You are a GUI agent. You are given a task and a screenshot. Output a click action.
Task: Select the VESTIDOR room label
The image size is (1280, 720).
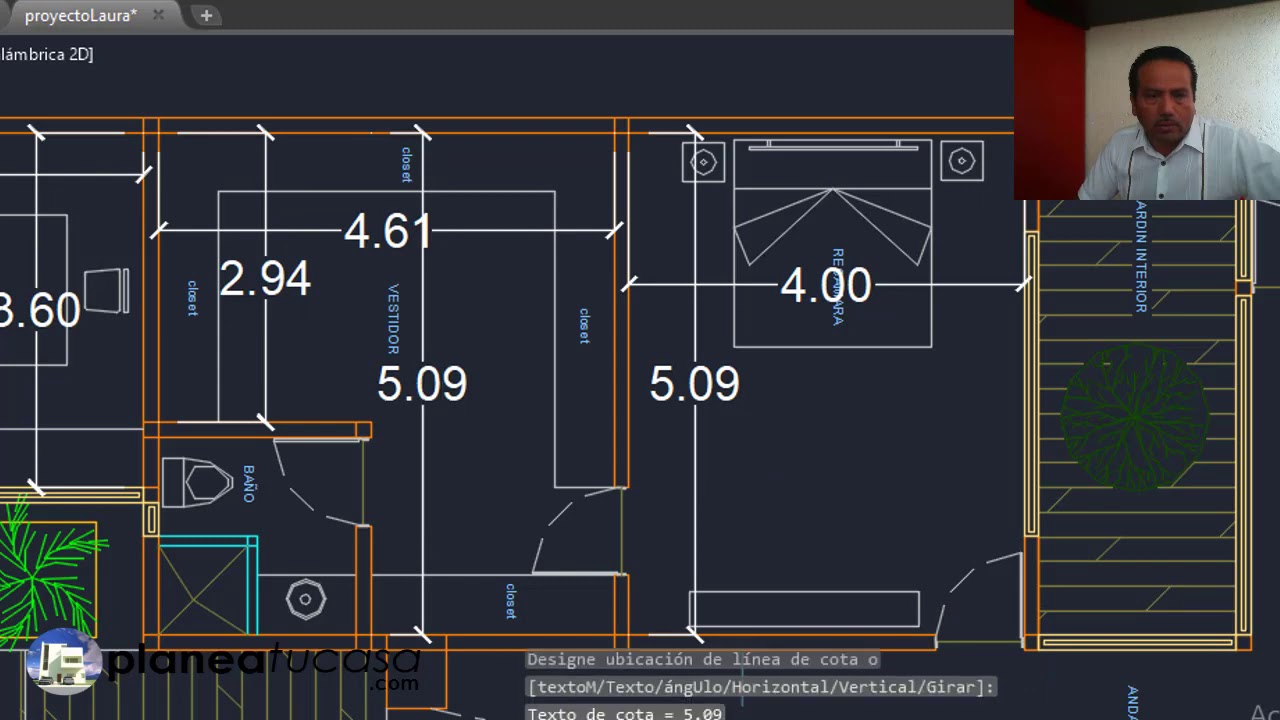pyautogui.click(x=393, y=319)
